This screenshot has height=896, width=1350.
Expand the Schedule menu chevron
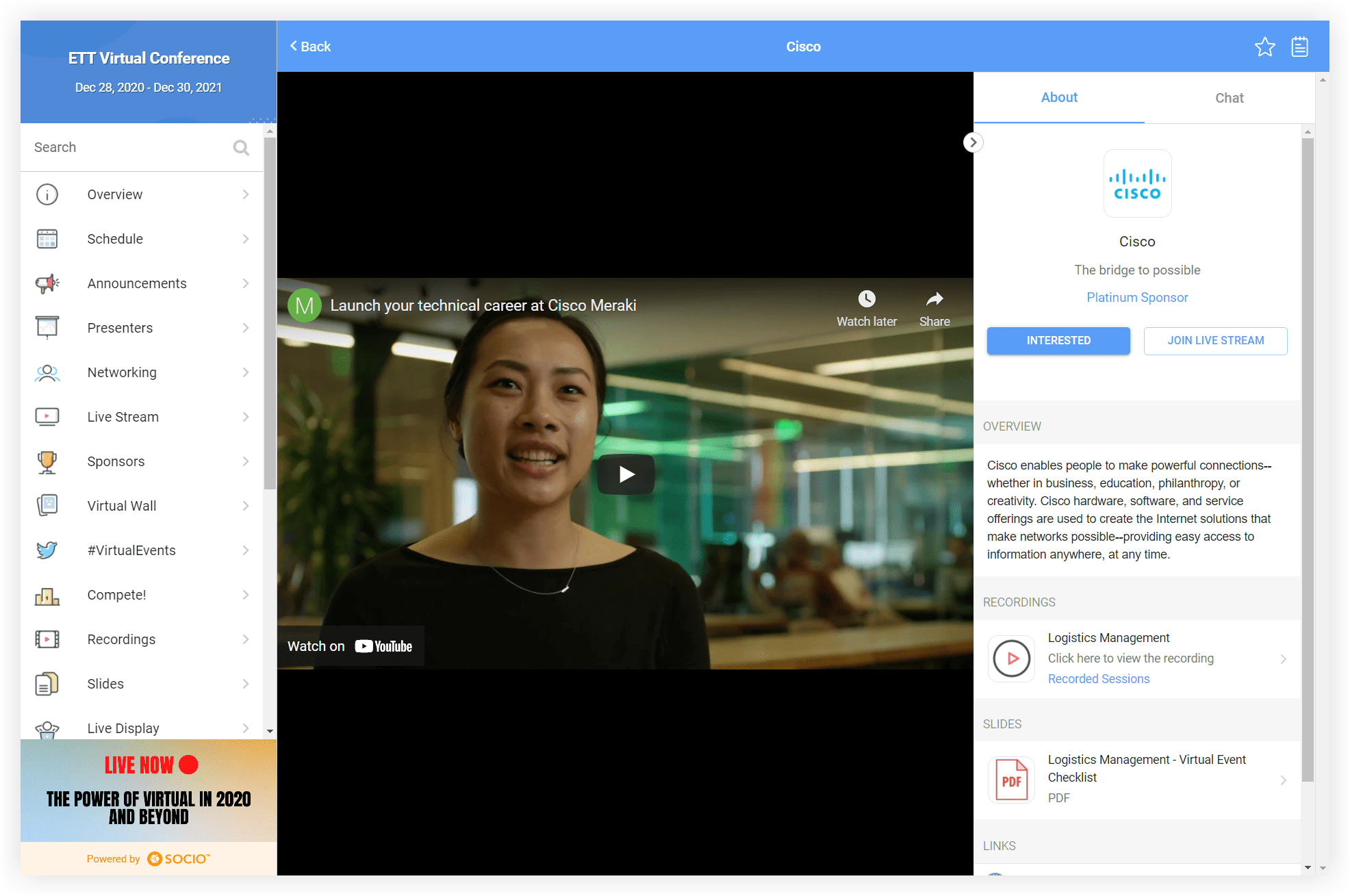[x=246, y=239]
